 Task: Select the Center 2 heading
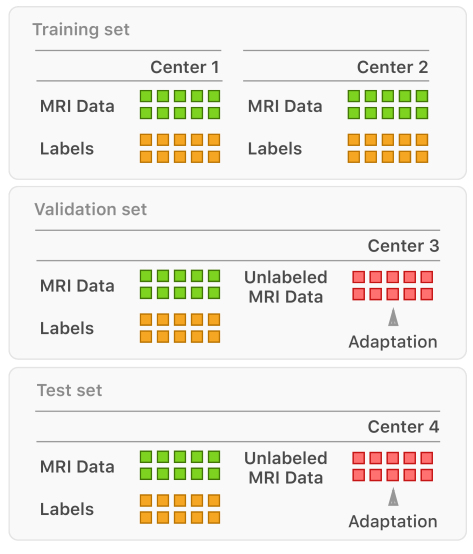pos(392,67)
